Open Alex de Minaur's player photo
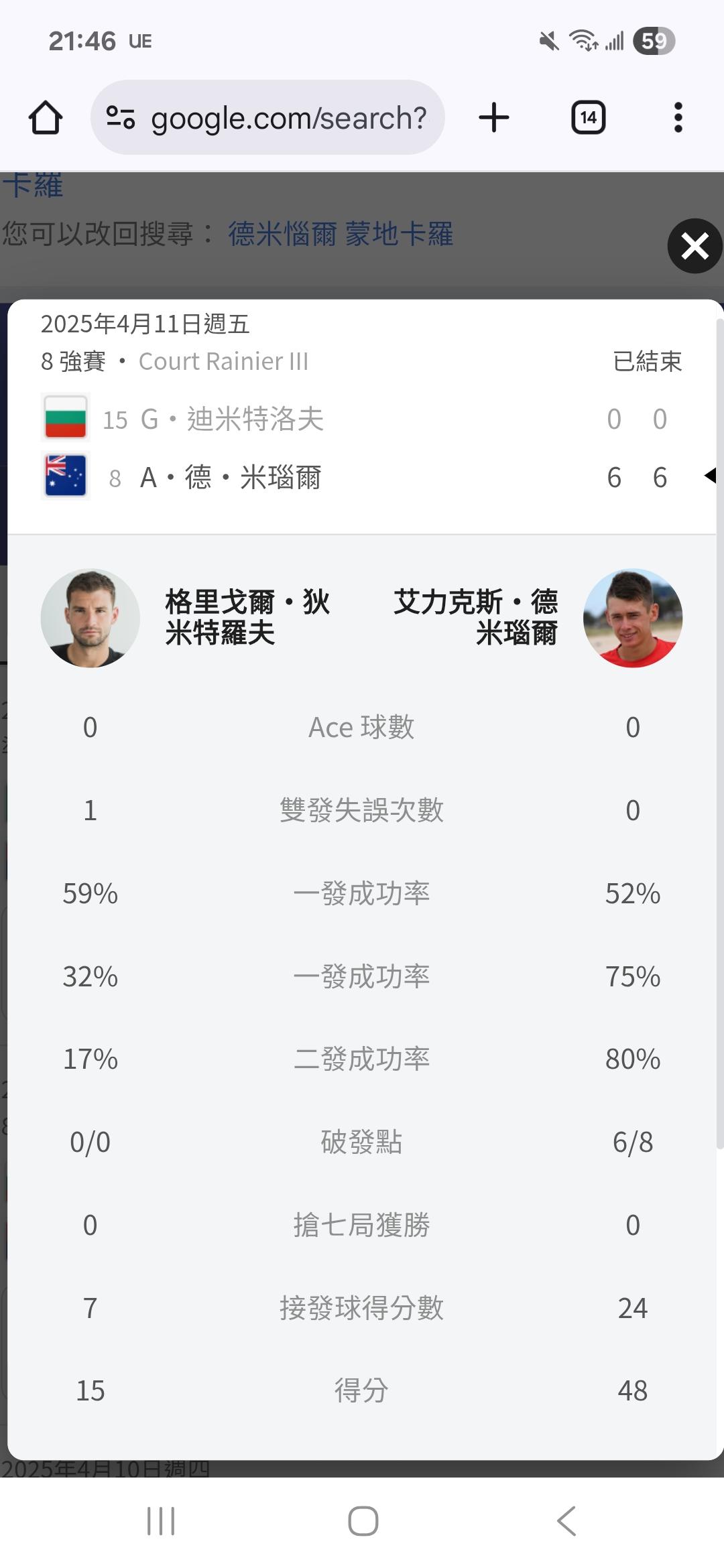Image resolution: width=724 pixels, height=1568 pixels. pos(633,618)
